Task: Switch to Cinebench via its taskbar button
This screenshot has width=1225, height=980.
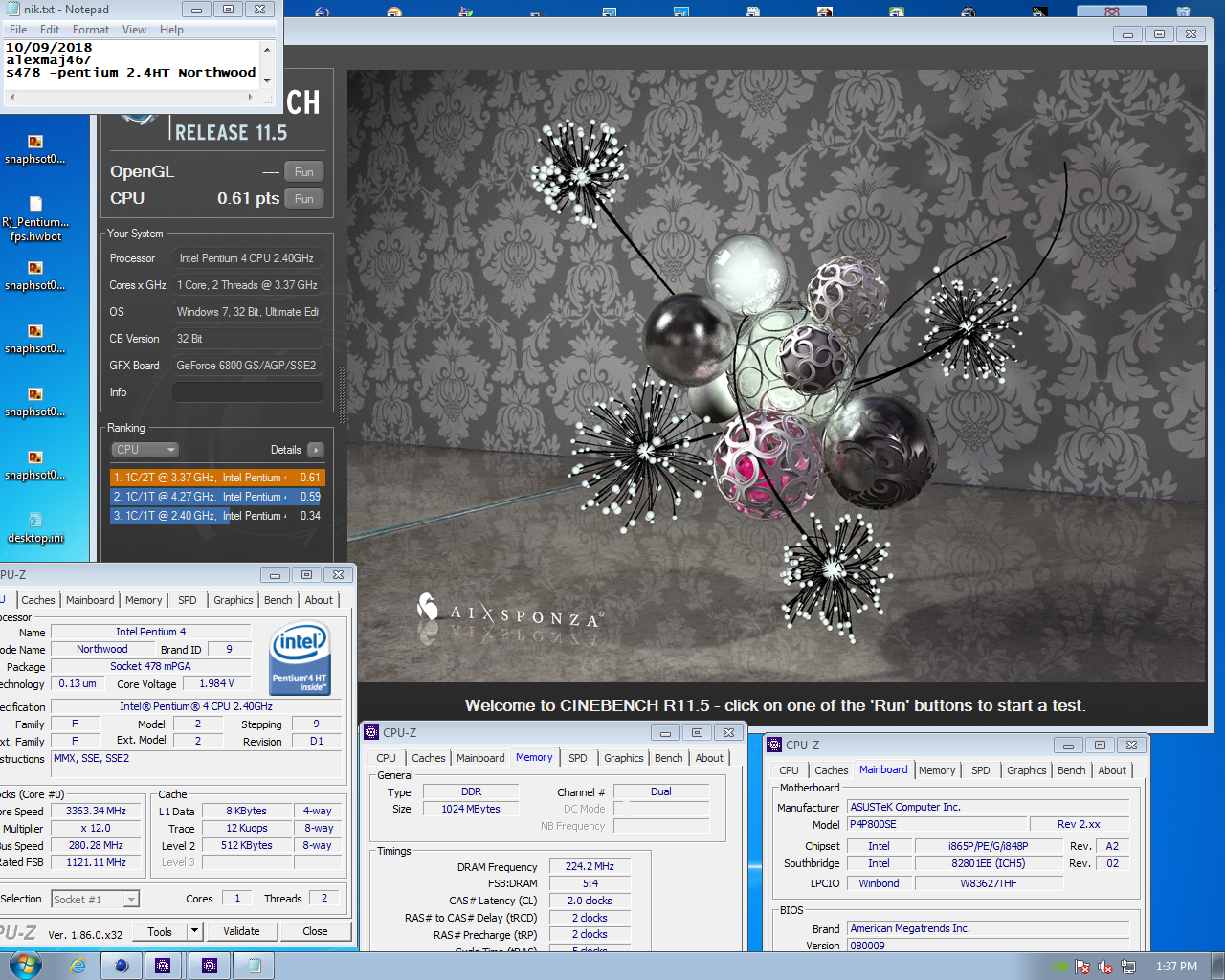Action: (x=122, y=966)
